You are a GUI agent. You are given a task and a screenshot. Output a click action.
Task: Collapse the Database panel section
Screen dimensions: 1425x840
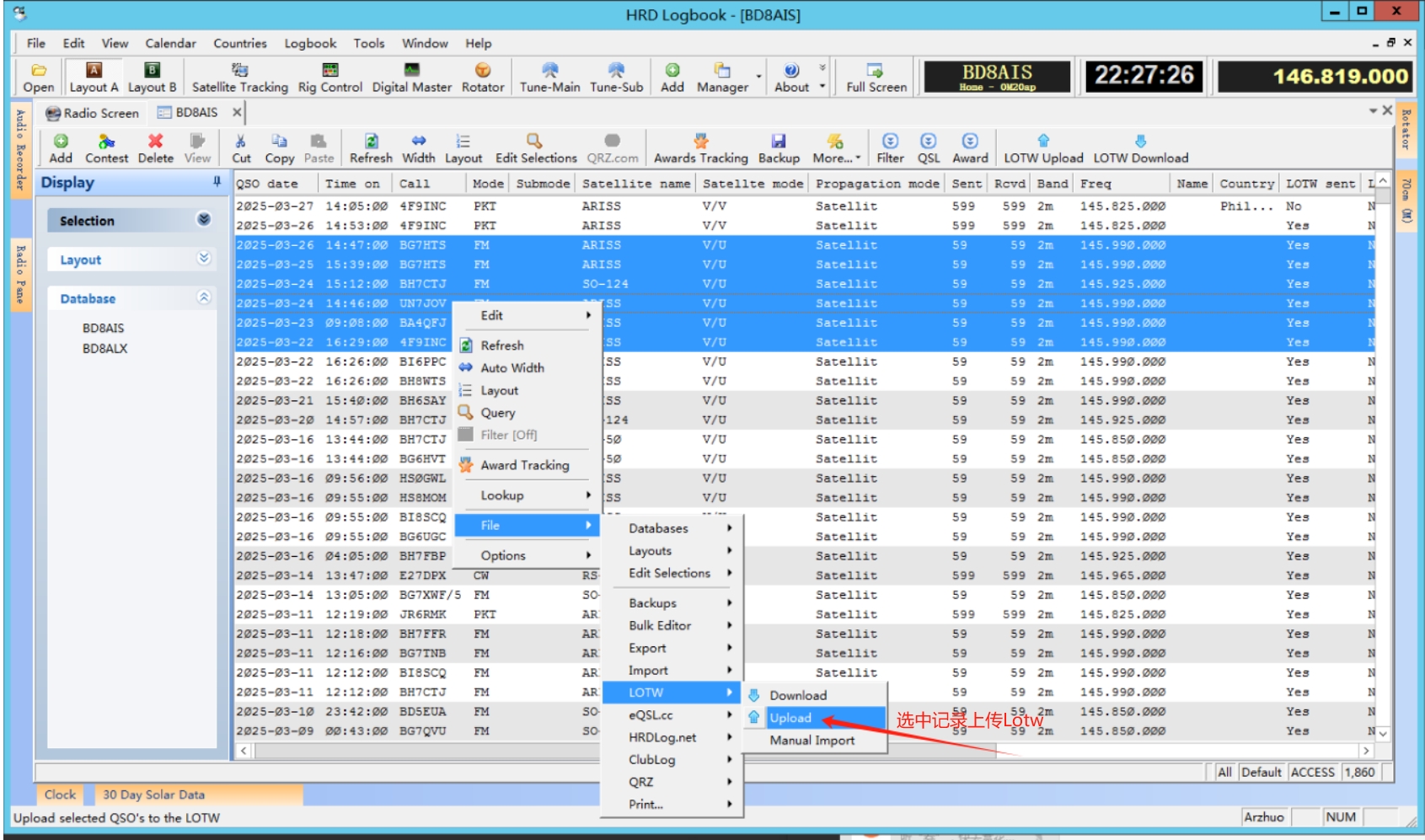[204, 297]
